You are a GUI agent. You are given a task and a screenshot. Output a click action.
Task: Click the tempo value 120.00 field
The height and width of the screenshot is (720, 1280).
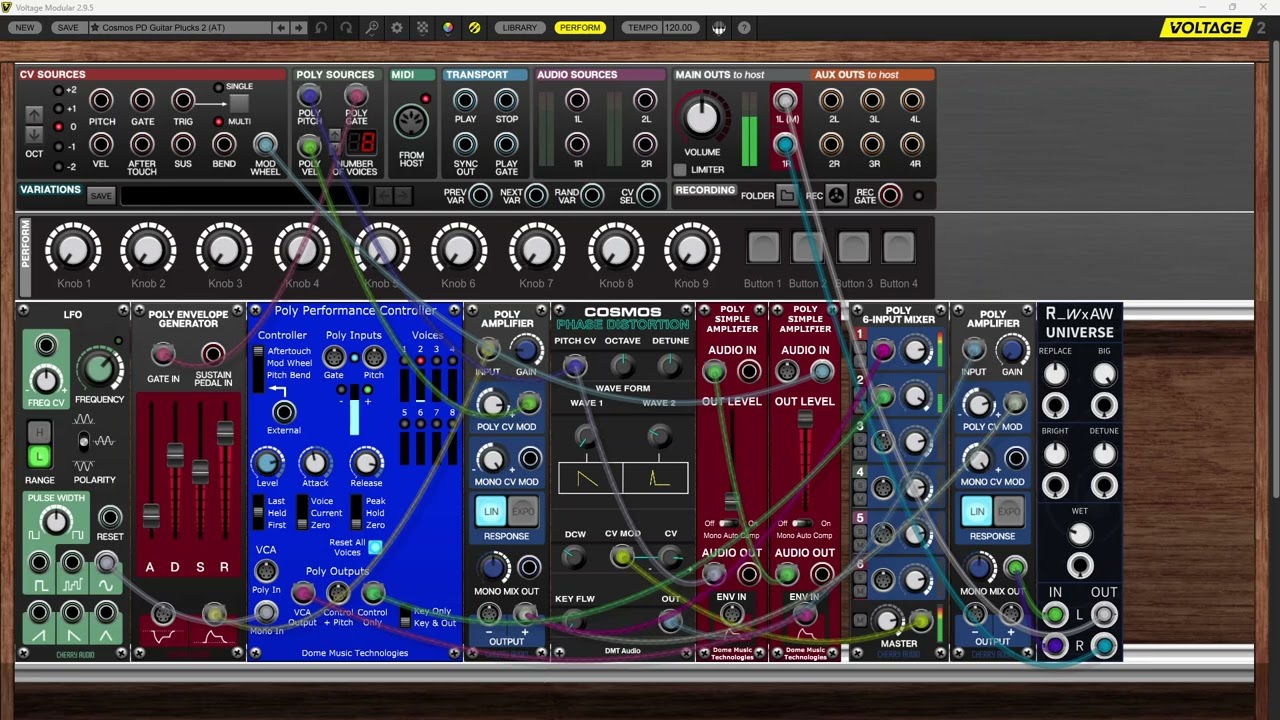point(679,28)
